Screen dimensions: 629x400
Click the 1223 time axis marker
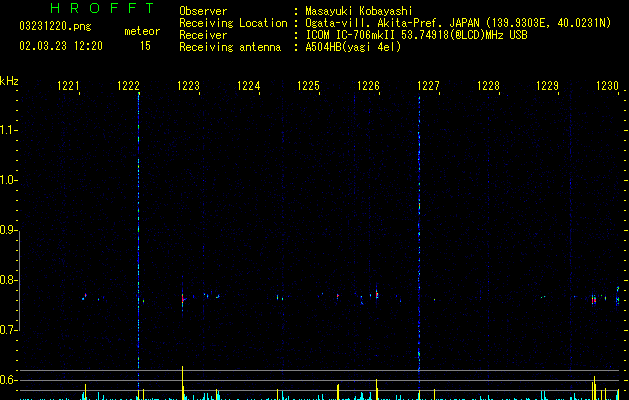click(188, 85)
